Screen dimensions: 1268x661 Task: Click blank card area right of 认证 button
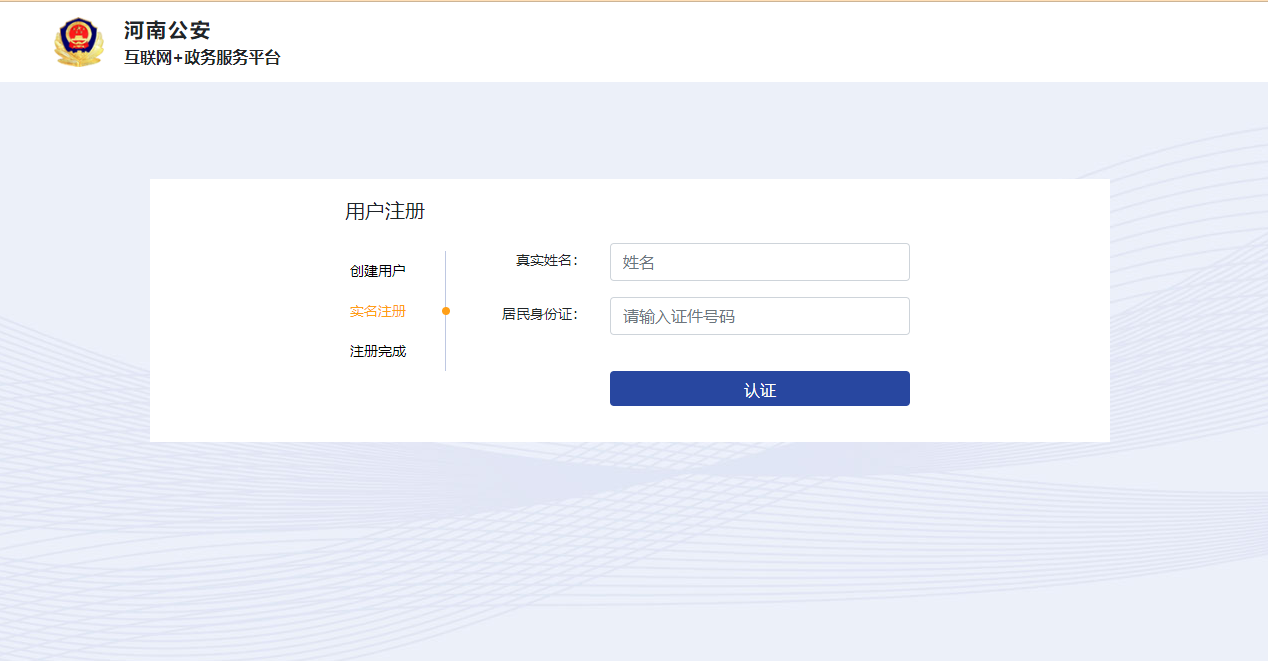pyautogui.click(x=1010, y=389)
